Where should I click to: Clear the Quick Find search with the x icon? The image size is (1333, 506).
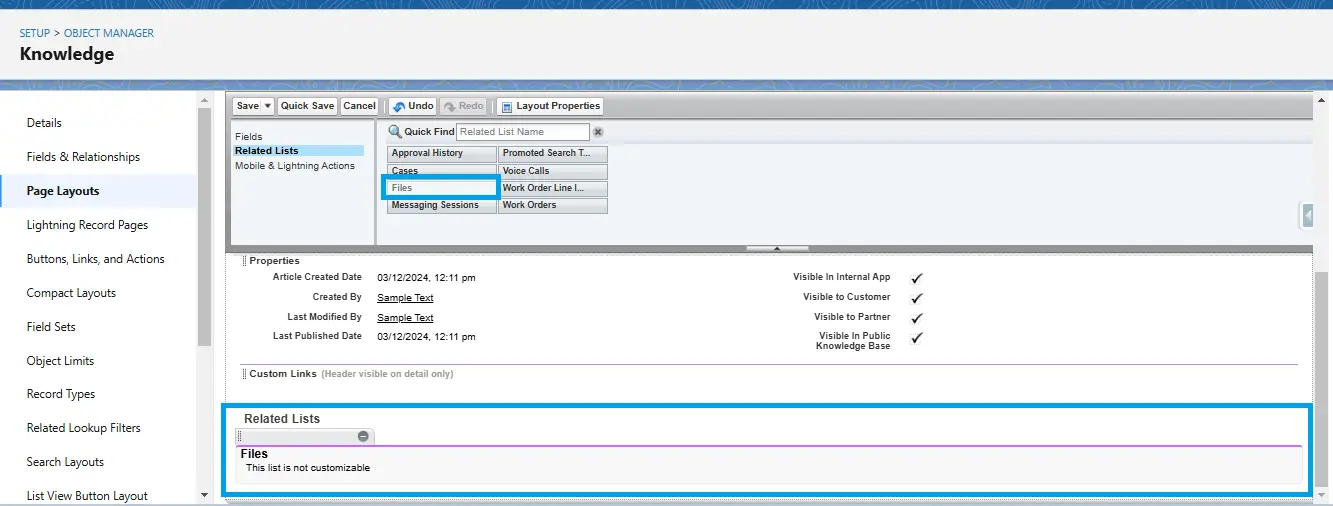click(598, 132)
